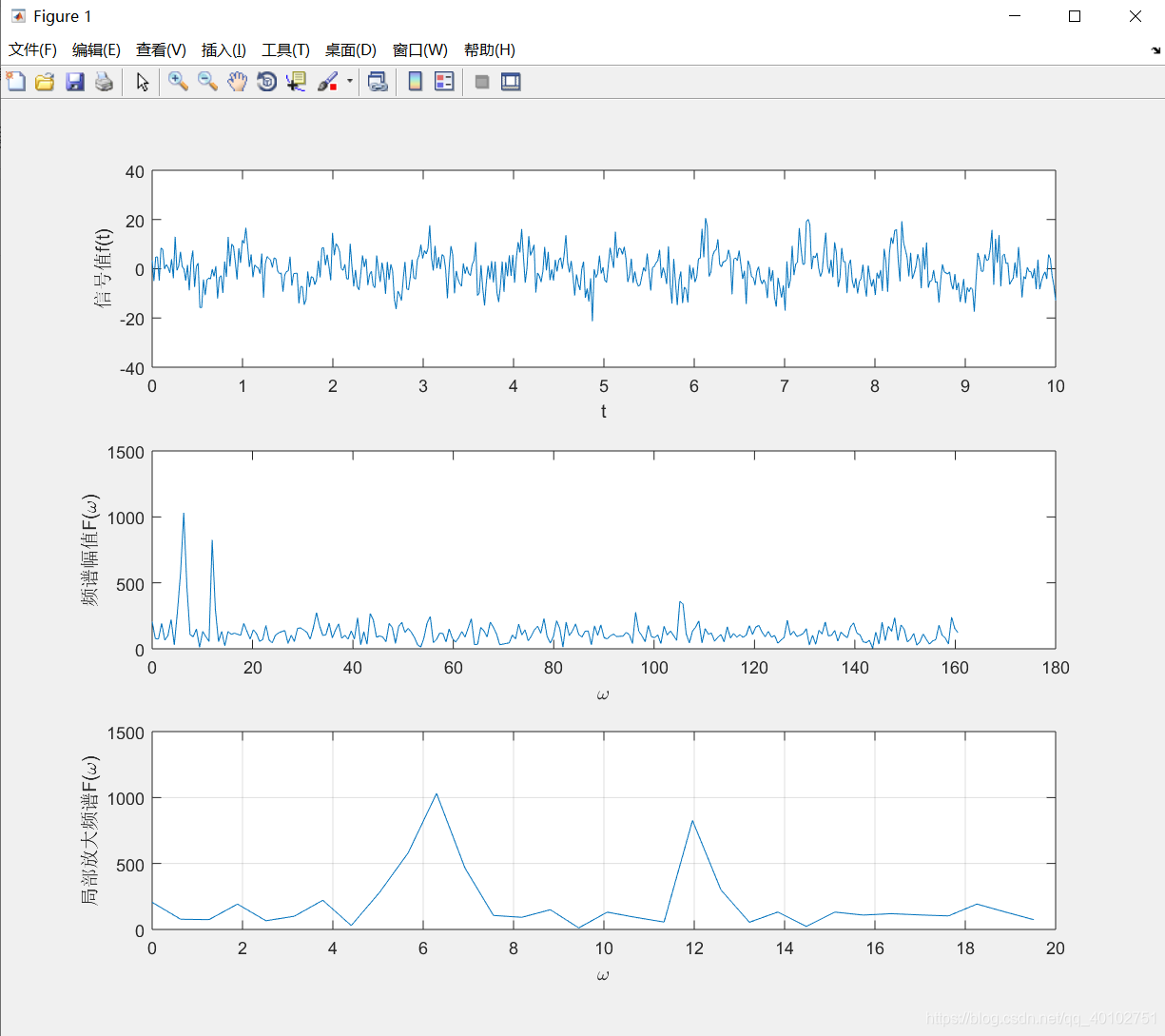This screenshot has height=1036, width=1165.
Task: Click the y-axis label 信号值f(t)
Action: click(103, 268)
